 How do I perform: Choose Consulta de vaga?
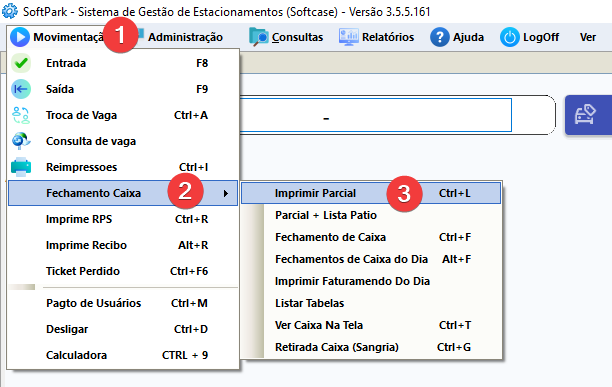coord(123,141)
